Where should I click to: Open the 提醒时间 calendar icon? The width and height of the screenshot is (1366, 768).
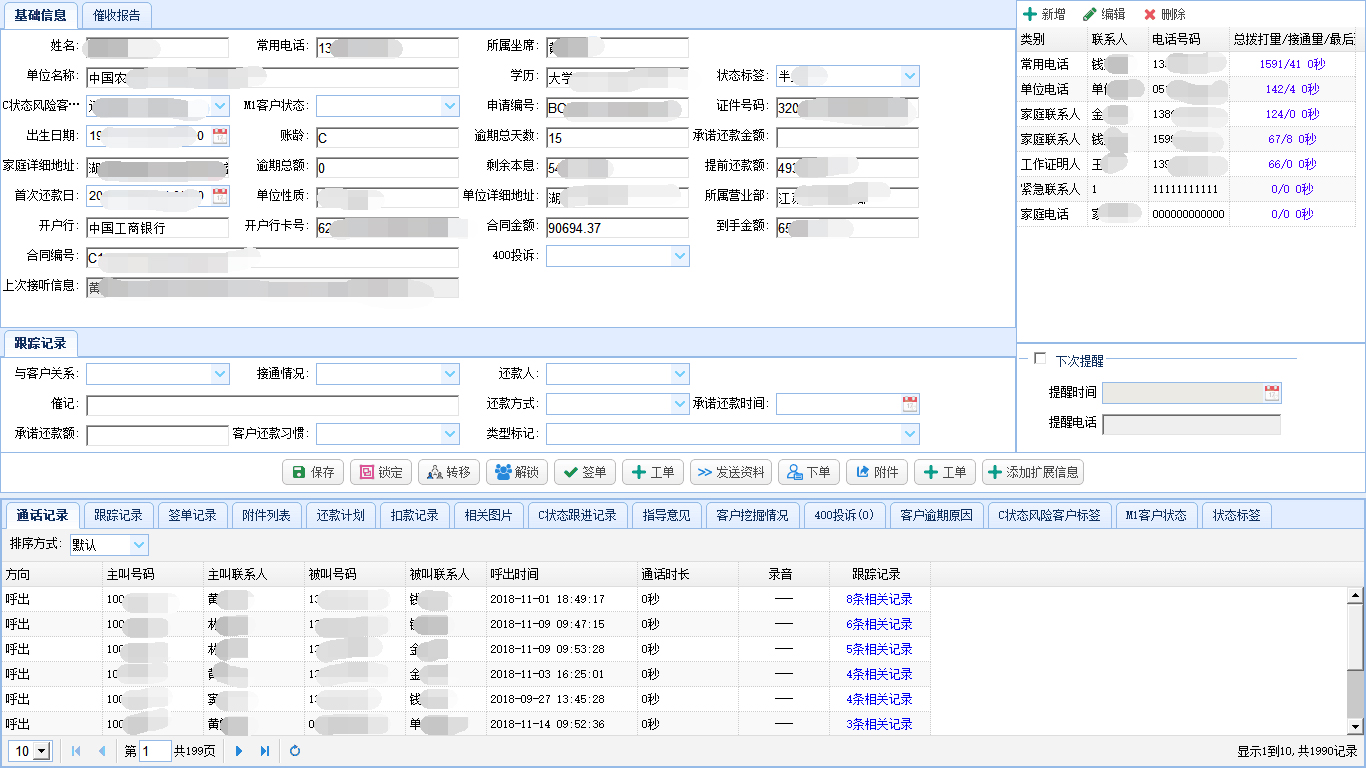pyautogui.click(x=1272, y=393)
